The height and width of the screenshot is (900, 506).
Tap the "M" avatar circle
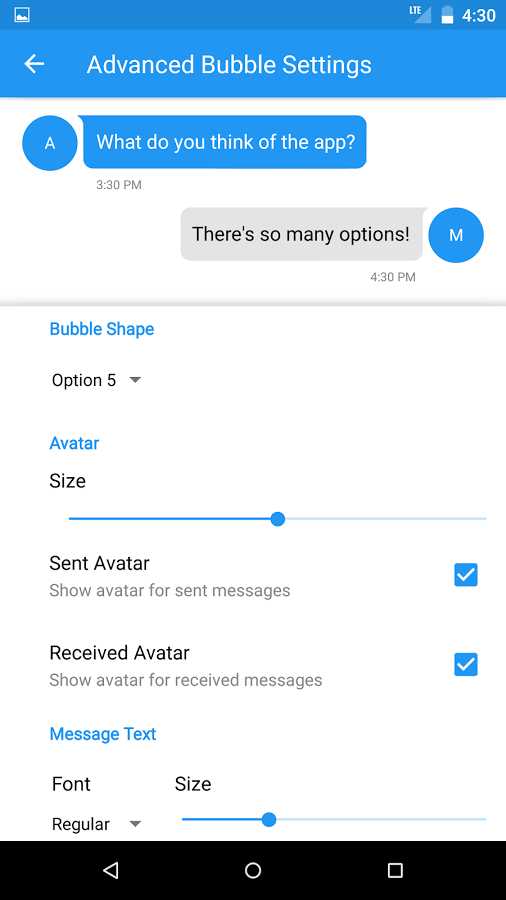point(456,235)
